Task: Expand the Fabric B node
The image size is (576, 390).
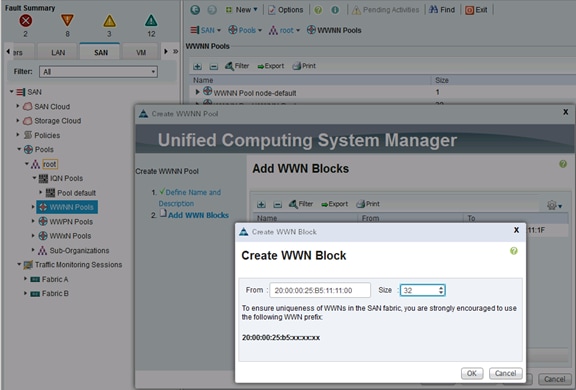Action: (25, 293)
